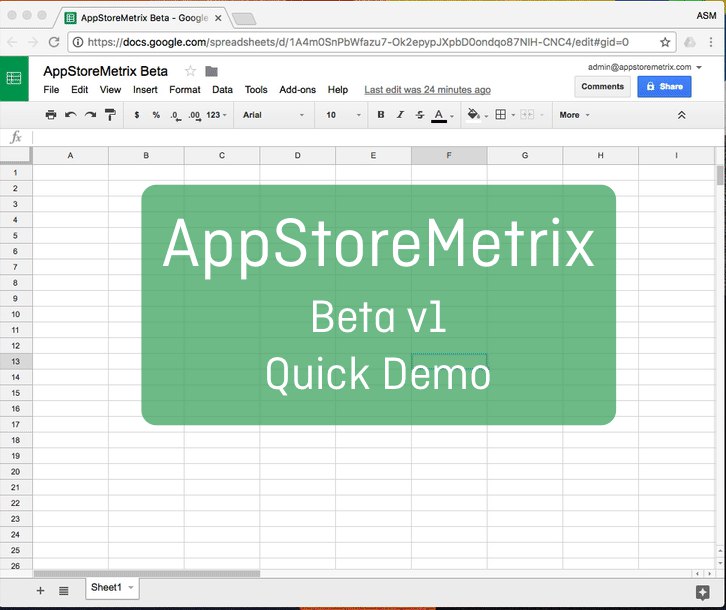Click the document title AppStoreMetrix Beta
This screenshot has width=726, height=610.
click(106, 71)
